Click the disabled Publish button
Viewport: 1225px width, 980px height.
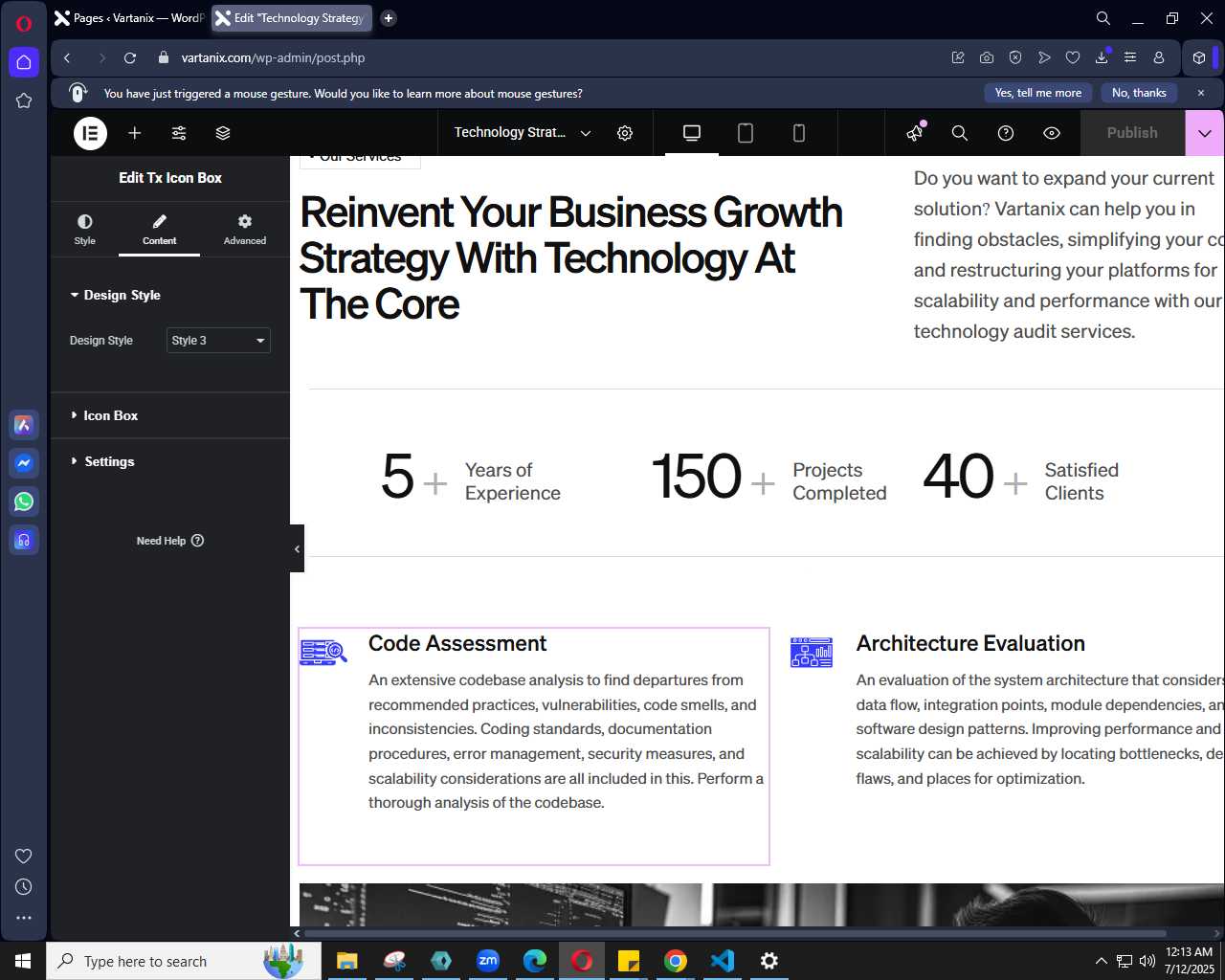click(1132, 133)
